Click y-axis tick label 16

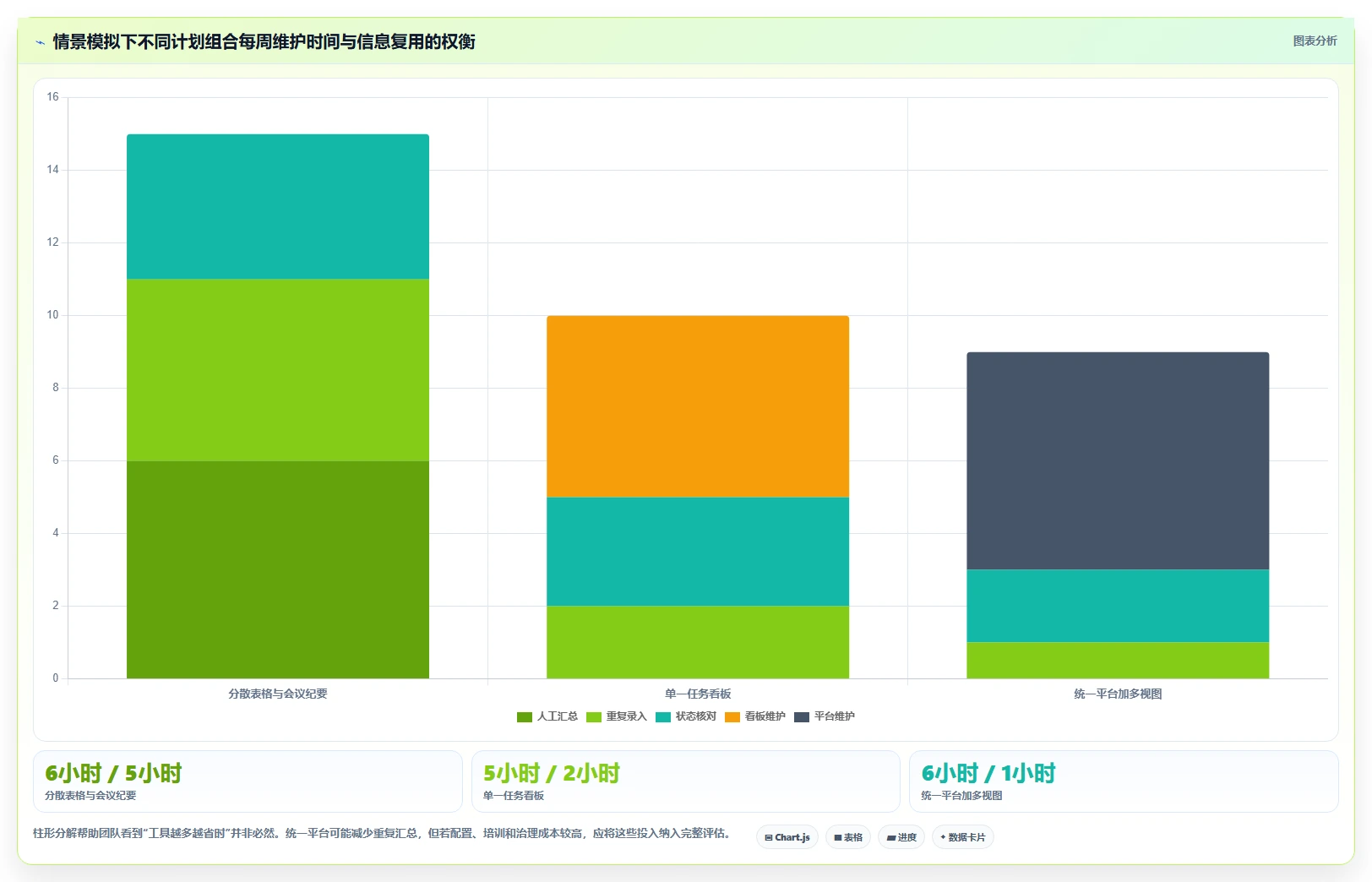pyautogui.click(x=52, y=97)
